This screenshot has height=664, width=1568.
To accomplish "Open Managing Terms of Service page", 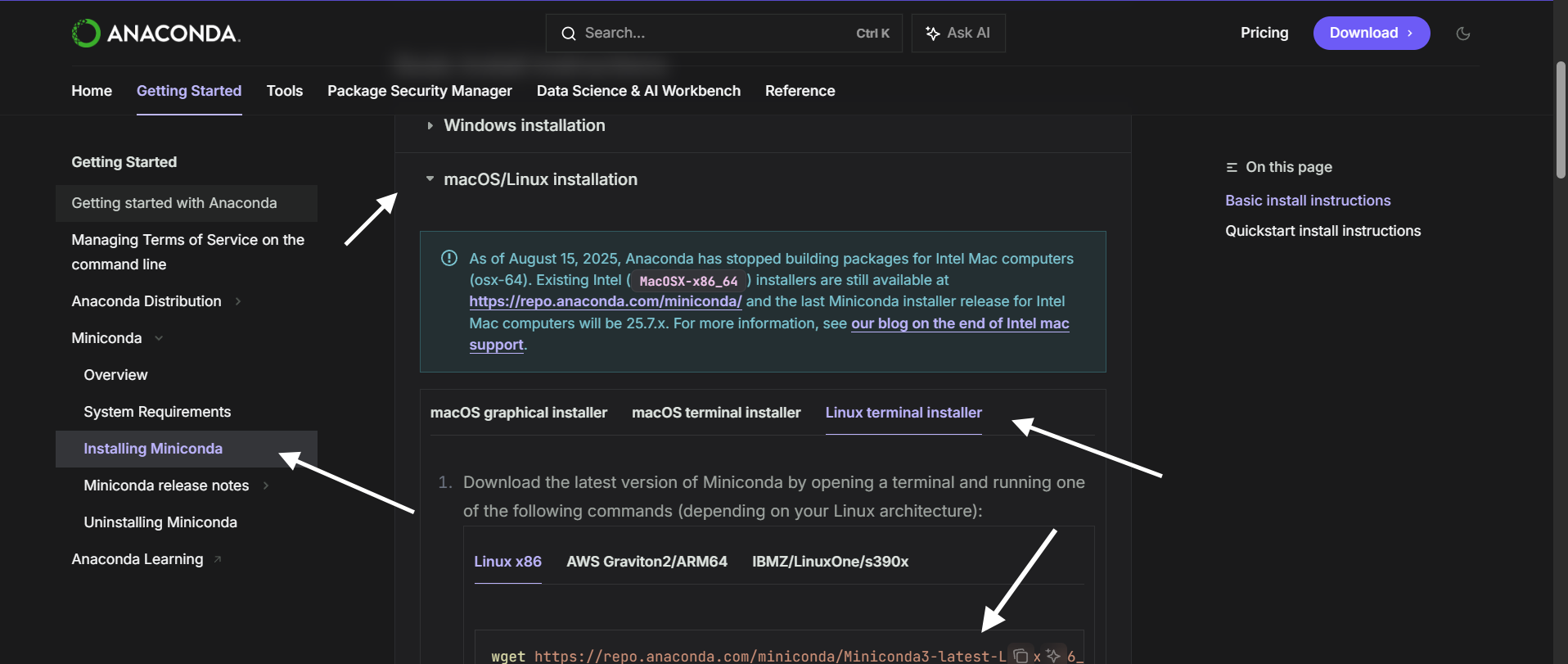I will 187,252.
